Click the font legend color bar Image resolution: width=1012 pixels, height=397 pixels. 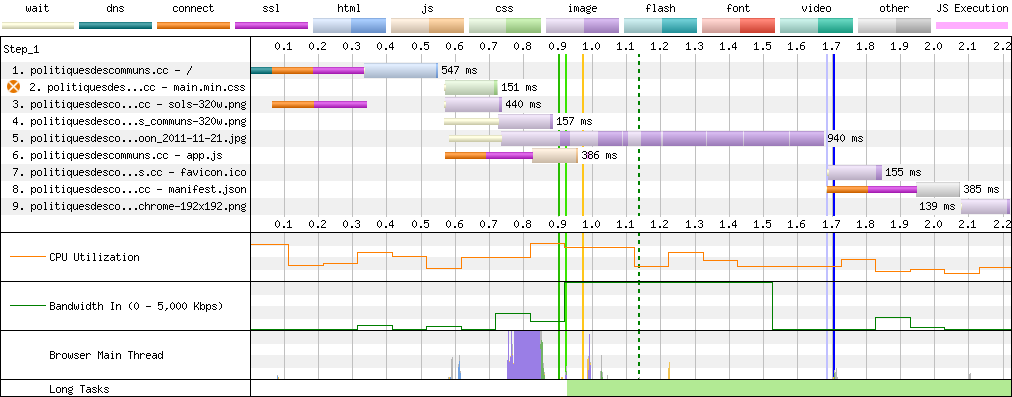[738, 26]
